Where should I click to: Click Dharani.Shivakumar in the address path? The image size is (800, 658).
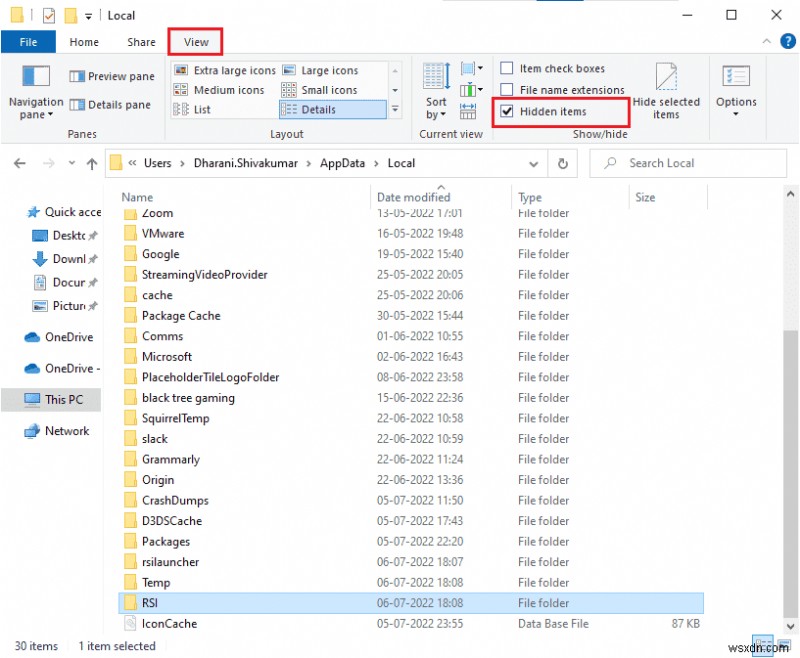click(245, 163)
